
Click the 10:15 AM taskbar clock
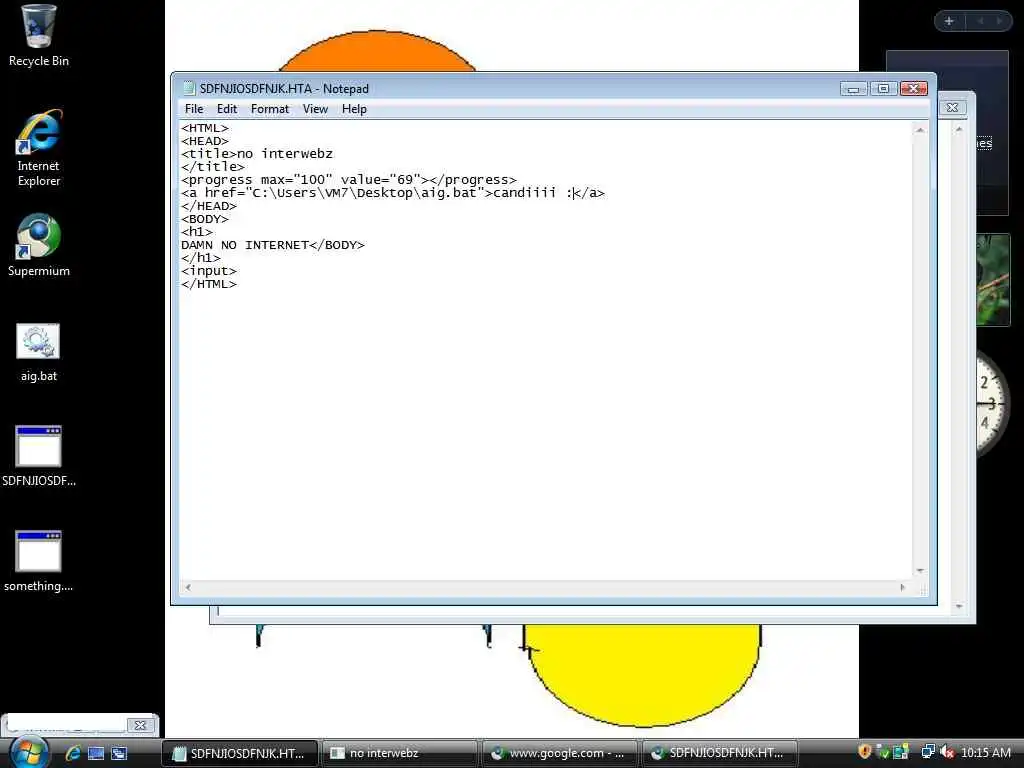tap(985, 752)
